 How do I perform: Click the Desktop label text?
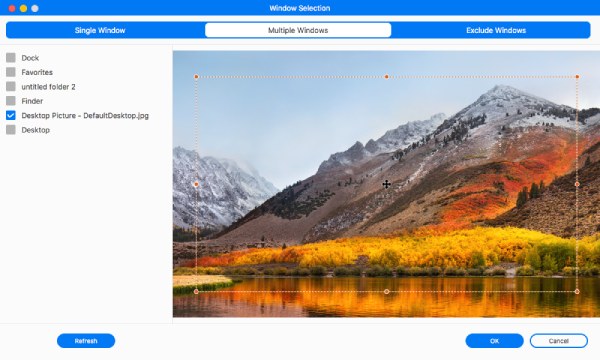(36, 130)
